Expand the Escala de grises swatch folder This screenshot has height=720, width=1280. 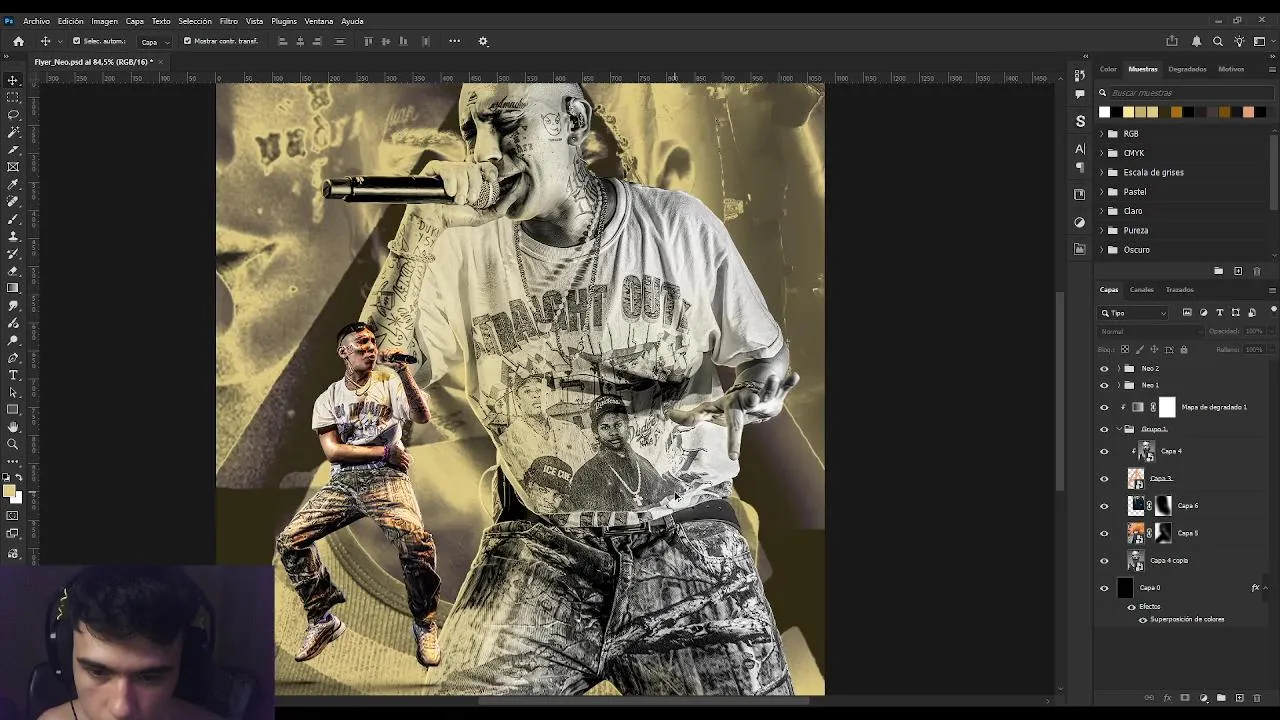(1102, 172)
